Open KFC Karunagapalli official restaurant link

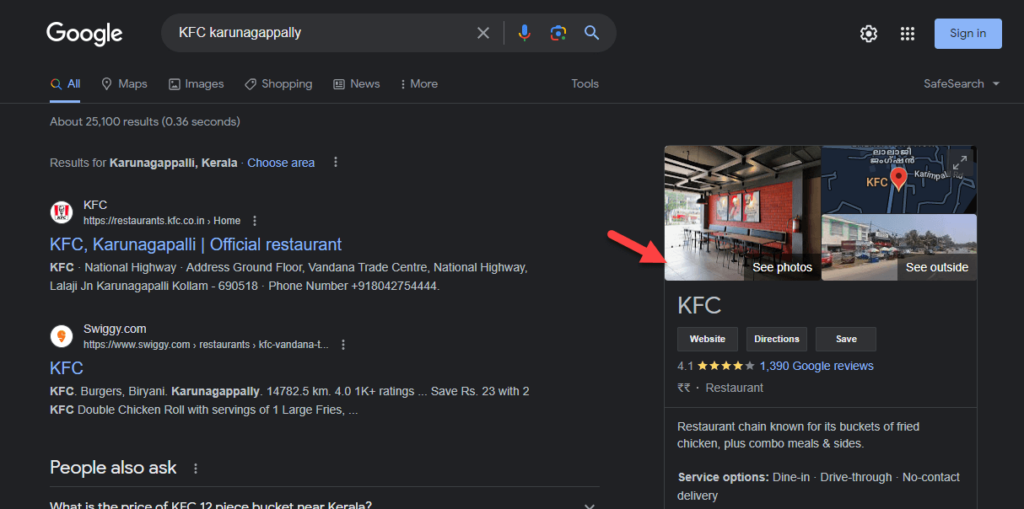[x=195, y=244]
